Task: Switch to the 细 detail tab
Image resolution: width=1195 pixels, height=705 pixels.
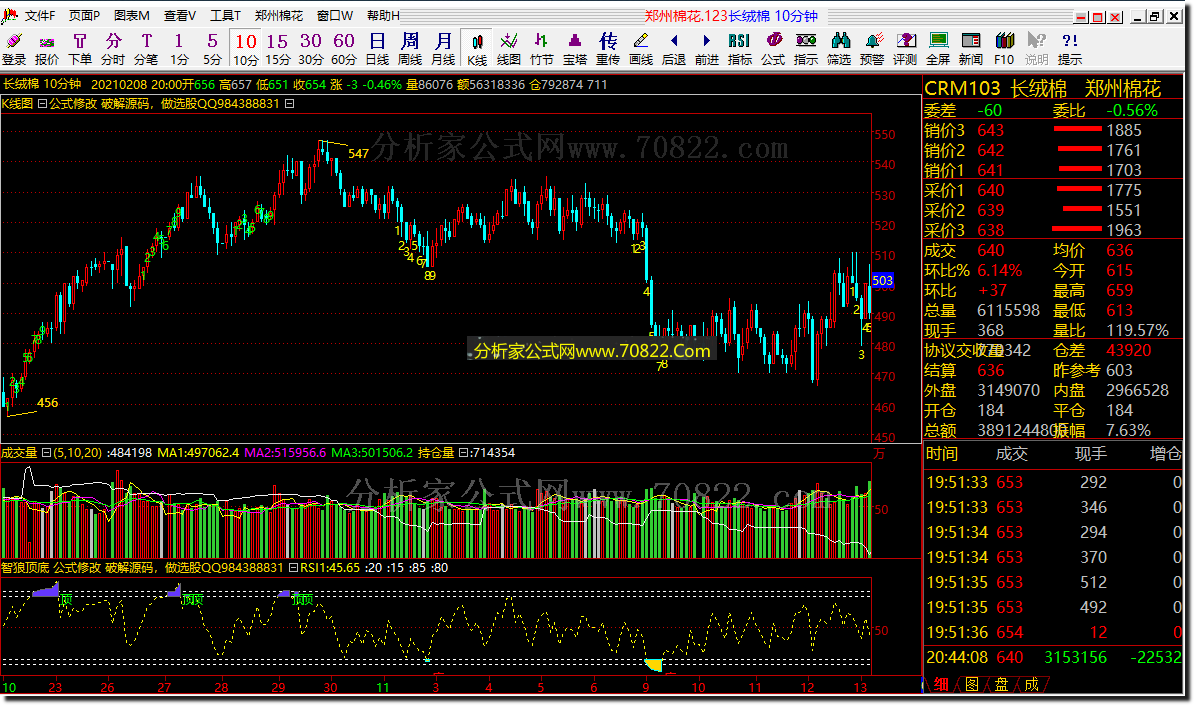Action: coord(941,684)
